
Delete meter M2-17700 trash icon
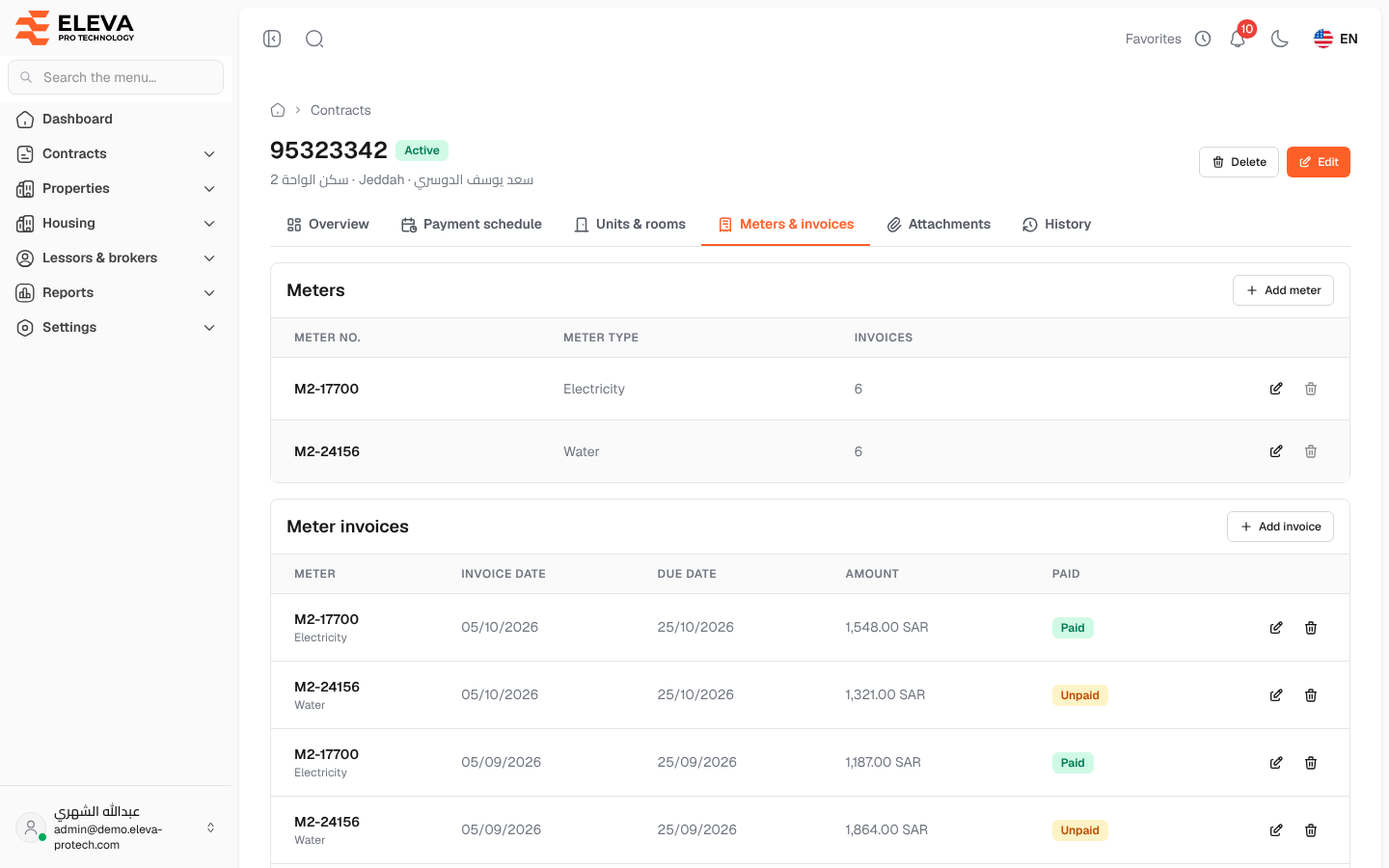pos(1311,389)
